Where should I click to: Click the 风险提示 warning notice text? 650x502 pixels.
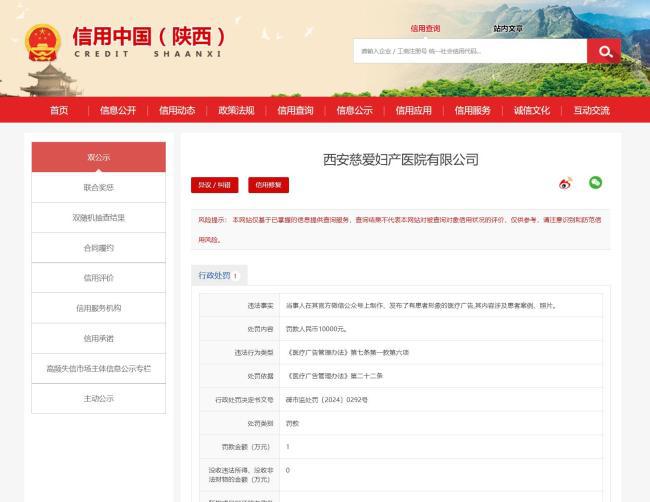[x=400, y=229]
